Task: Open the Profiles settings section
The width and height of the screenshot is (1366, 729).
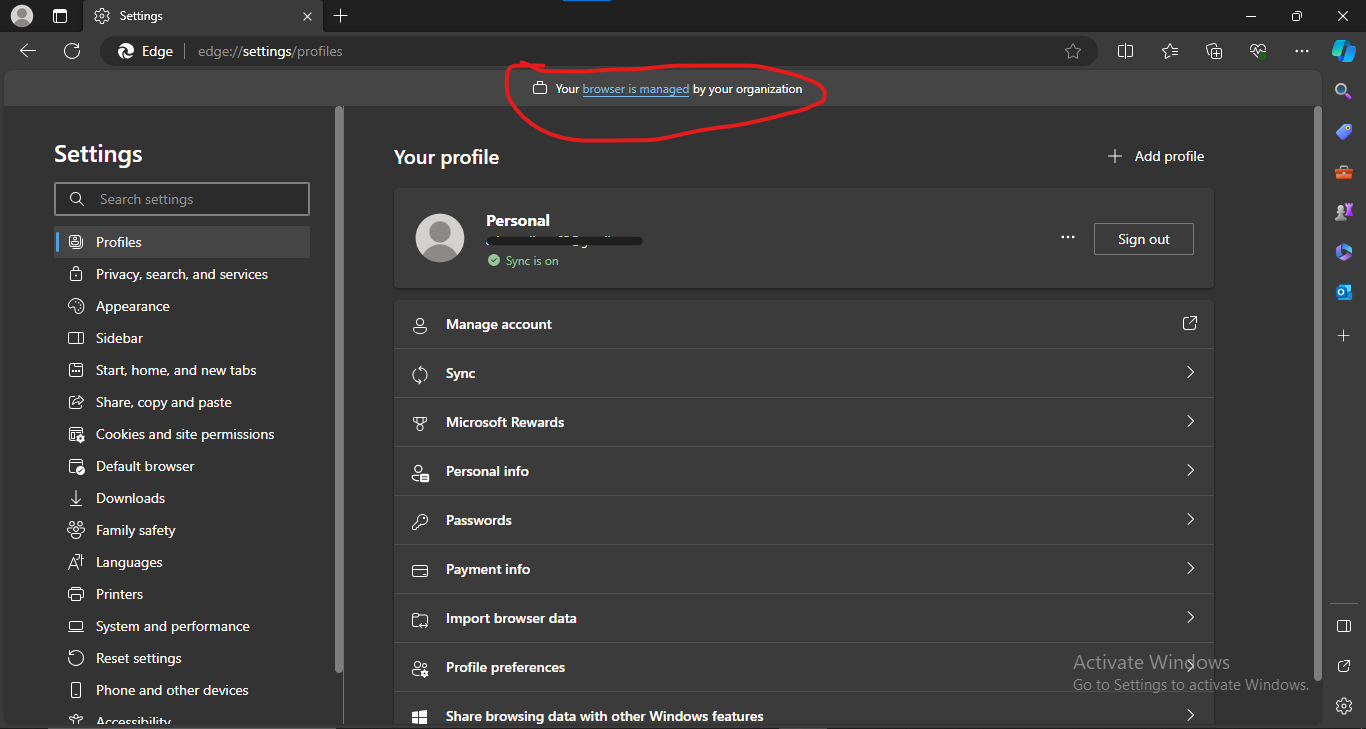Action: click(182, 242)
